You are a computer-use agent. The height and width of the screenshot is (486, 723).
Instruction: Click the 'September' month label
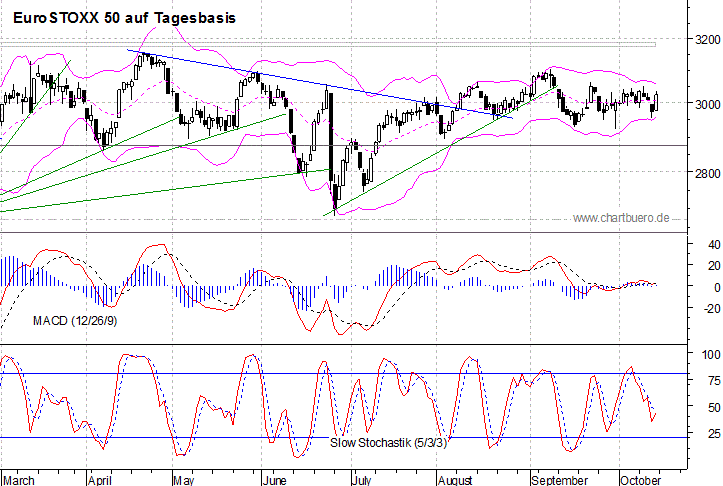559,480
